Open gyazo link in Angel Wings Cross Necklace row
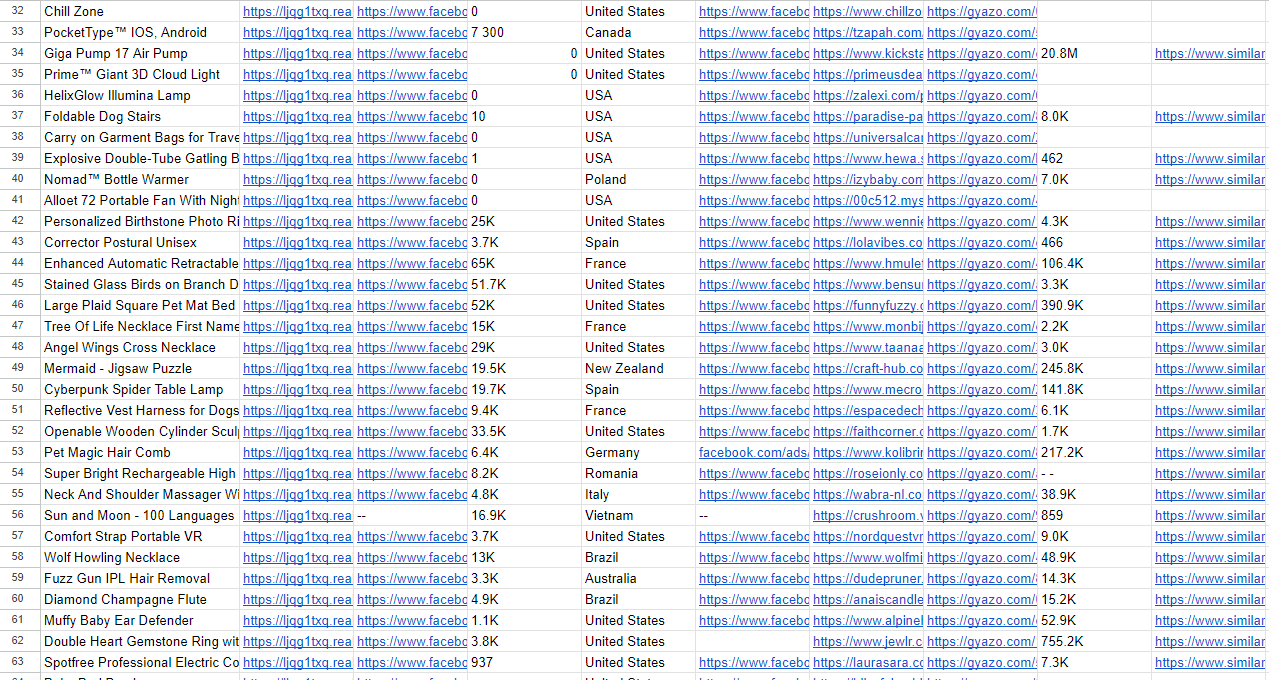 [981, 348]
